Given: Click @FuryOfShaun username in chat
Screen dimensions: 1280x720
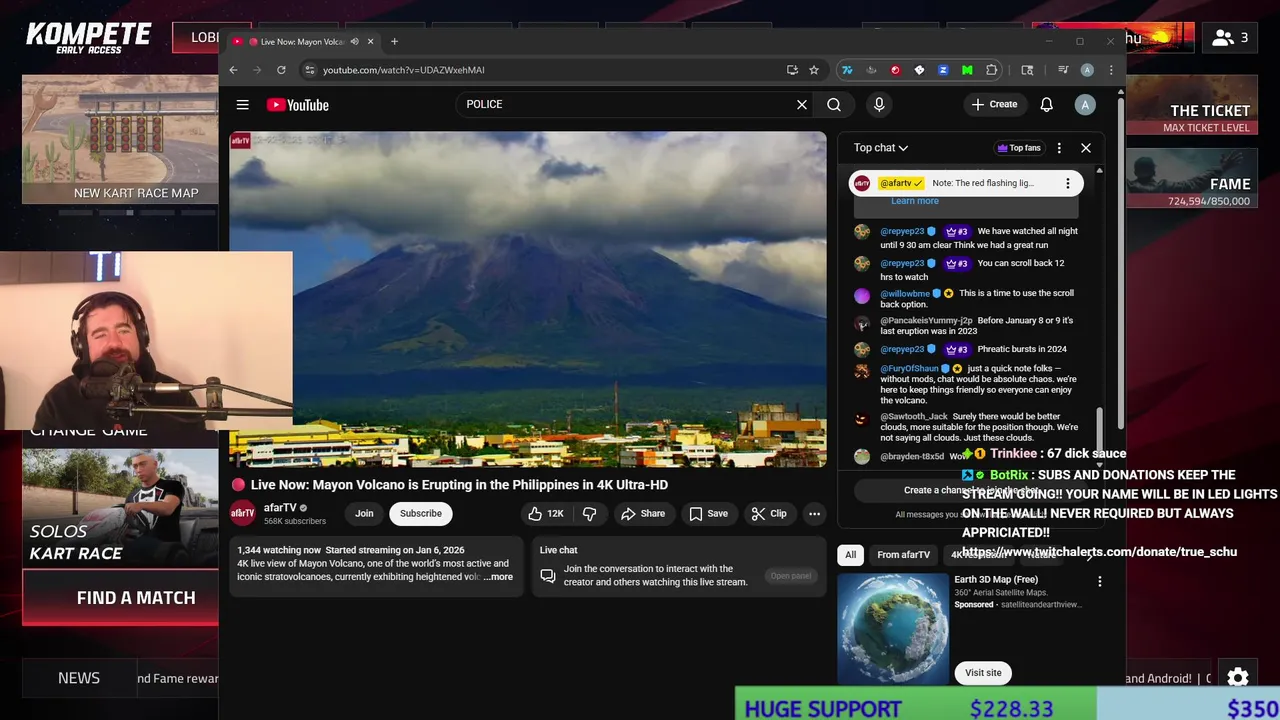Looking at the screenshot, I should click(x=909, y=368).
